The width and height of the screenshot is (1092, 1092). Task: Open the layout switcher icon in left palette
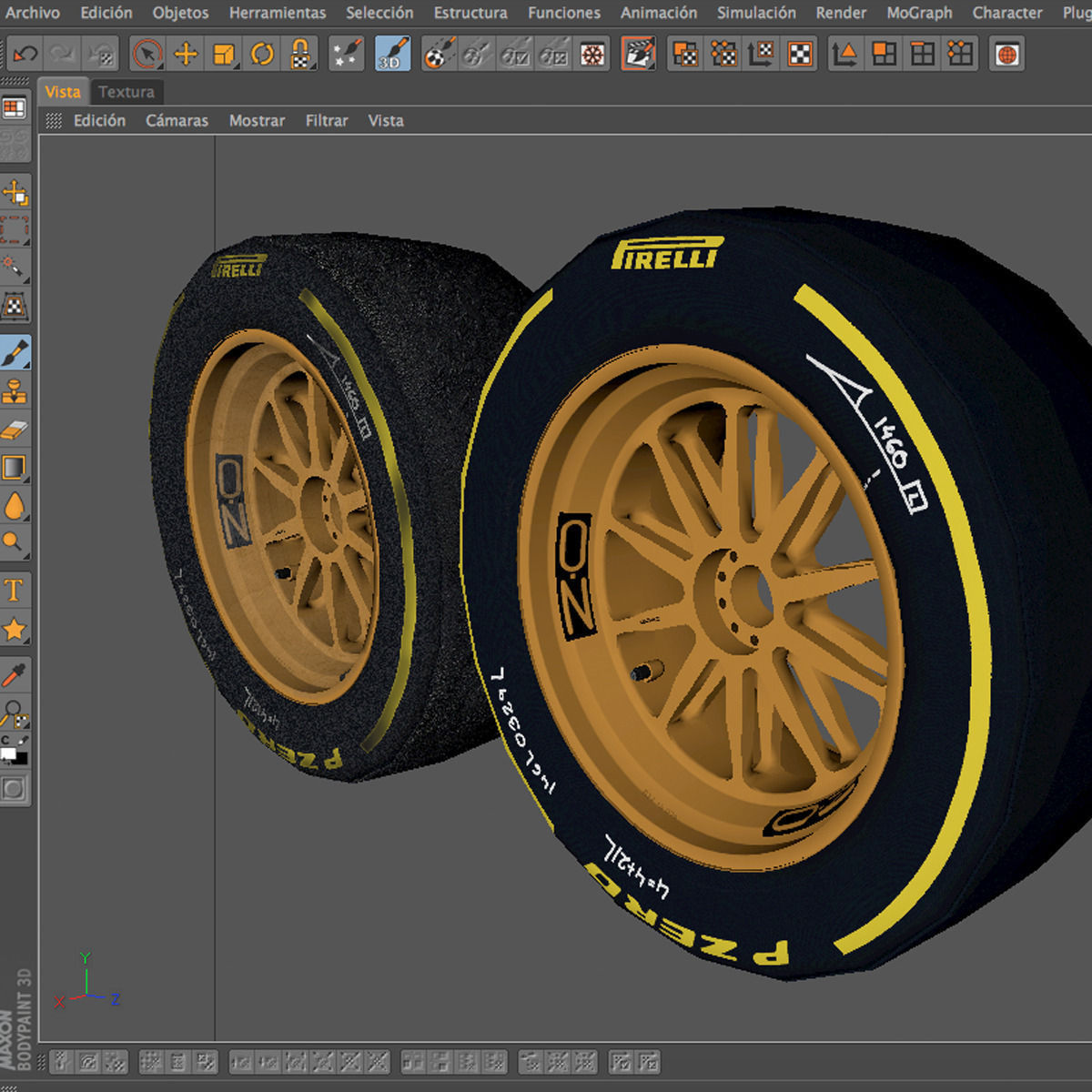pyautogui.click(x=15, y=109)
